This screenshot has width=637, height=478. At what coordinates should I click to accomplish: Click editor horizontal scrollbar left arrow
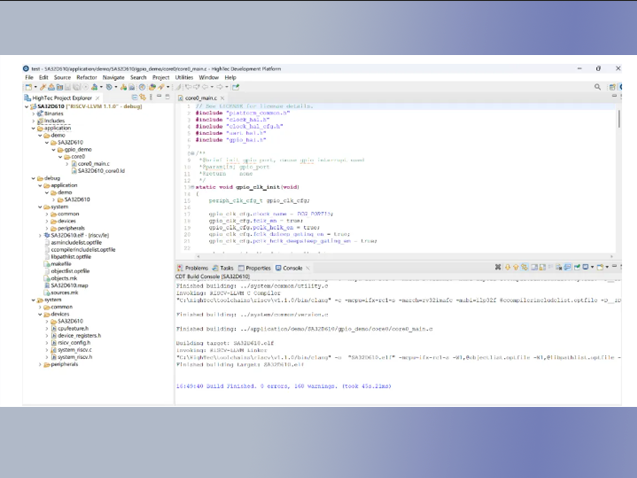[198, 256]
